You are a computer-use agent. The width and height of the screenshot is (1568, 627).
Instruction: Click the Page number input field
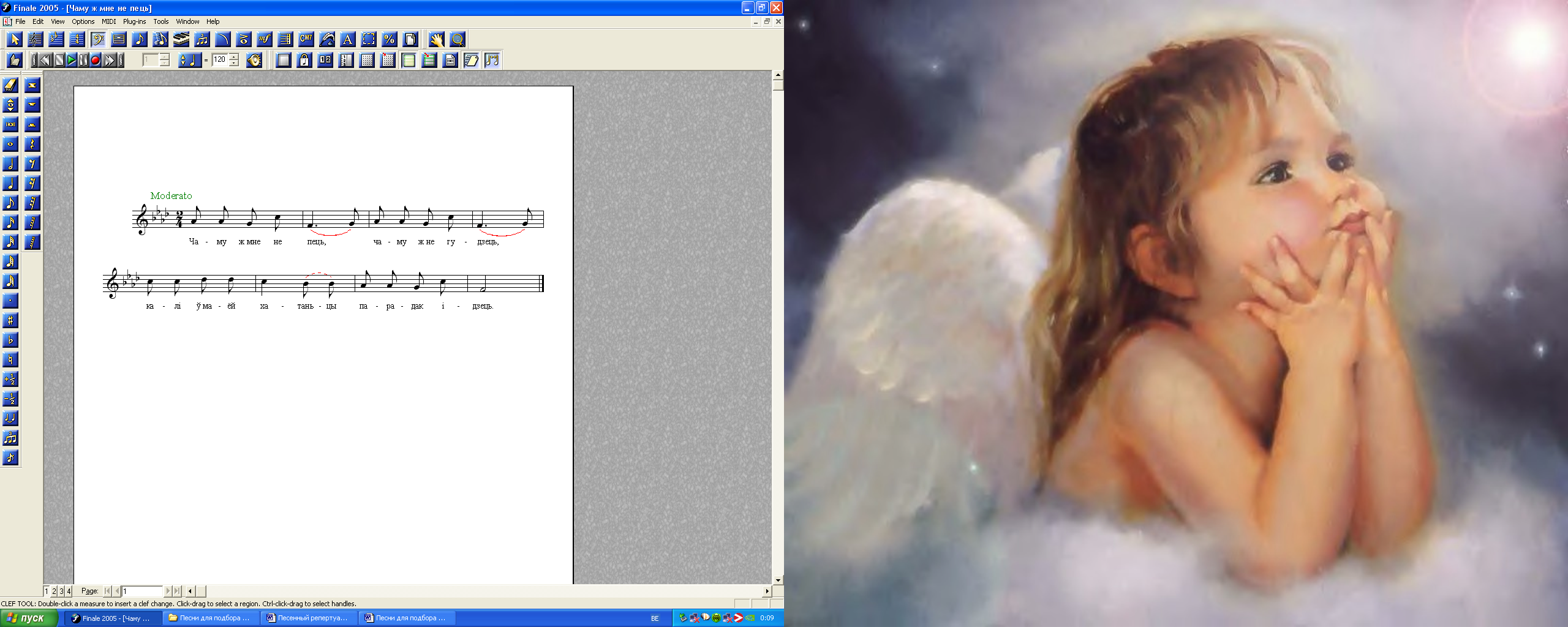click(x=142, y=591)
